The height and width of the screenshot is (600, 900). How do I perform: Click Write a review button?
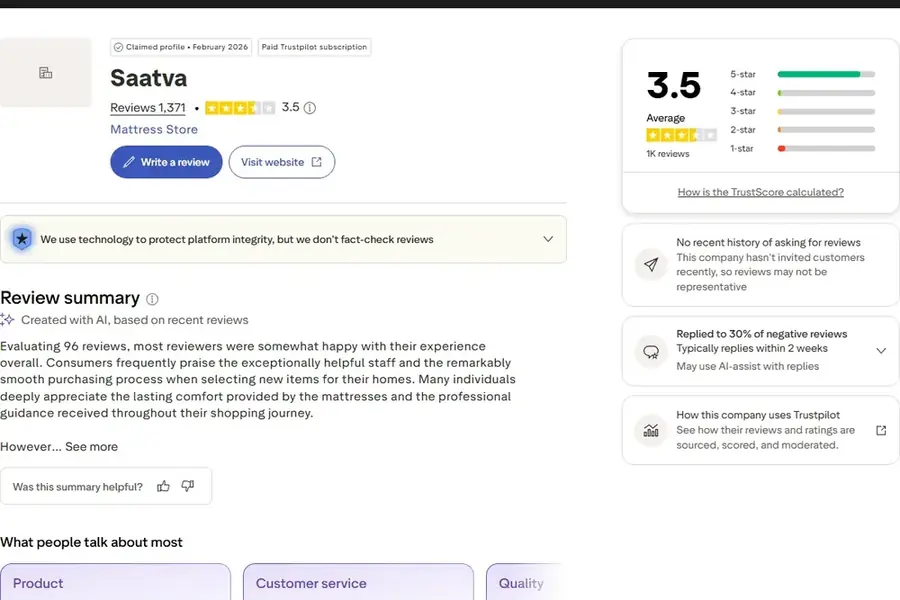[166, 162]
